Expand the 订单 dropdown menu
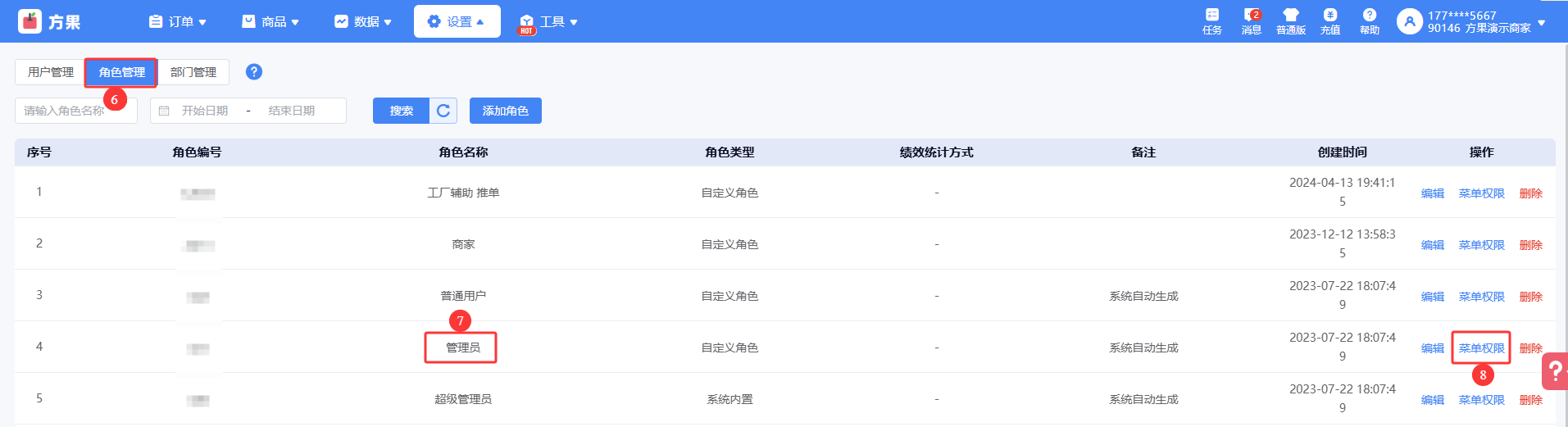The image size is (1568, 427). coord(178,22)
